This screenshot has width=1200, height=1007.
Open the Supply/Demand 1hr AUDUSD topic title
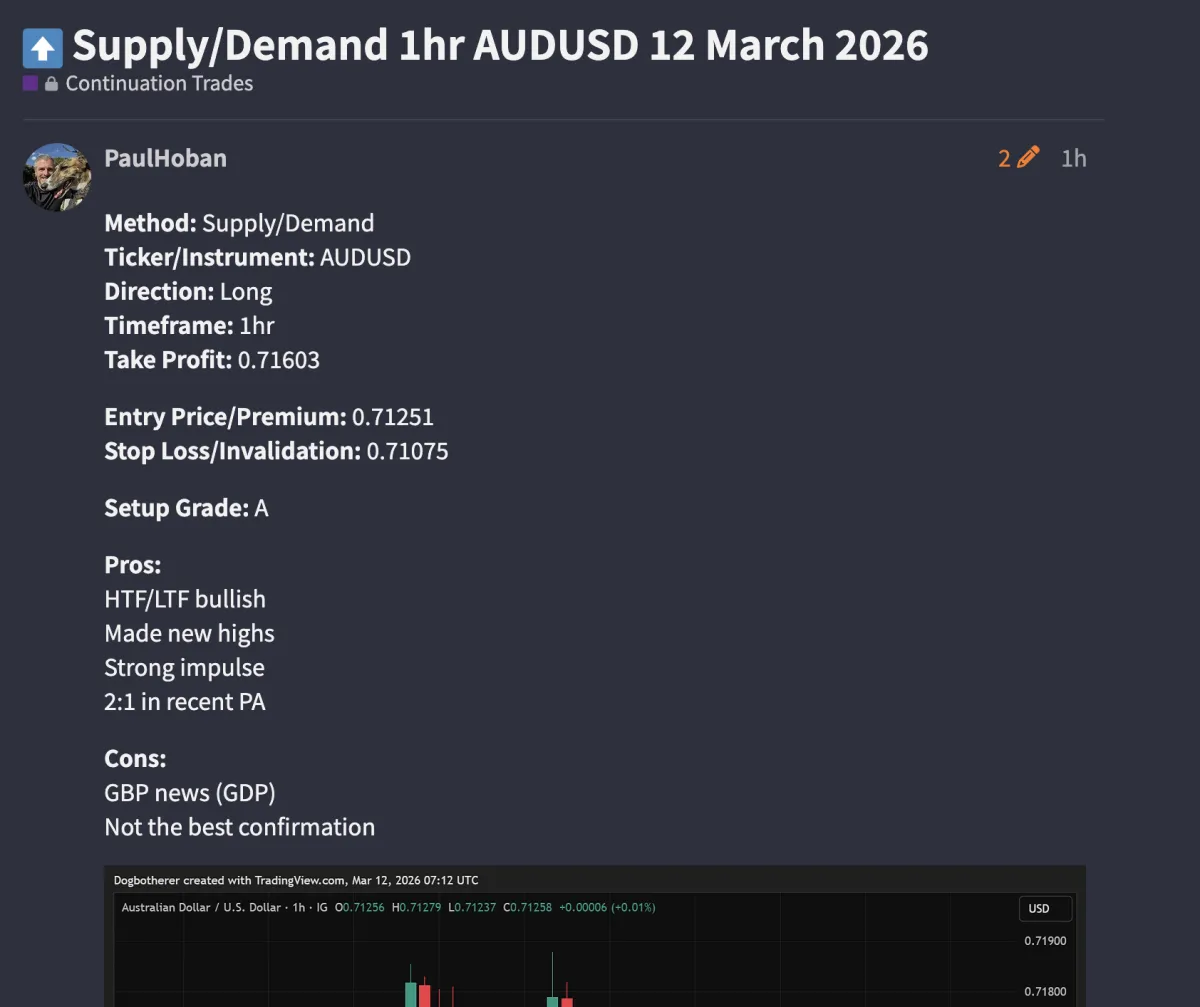coord(500,46)
